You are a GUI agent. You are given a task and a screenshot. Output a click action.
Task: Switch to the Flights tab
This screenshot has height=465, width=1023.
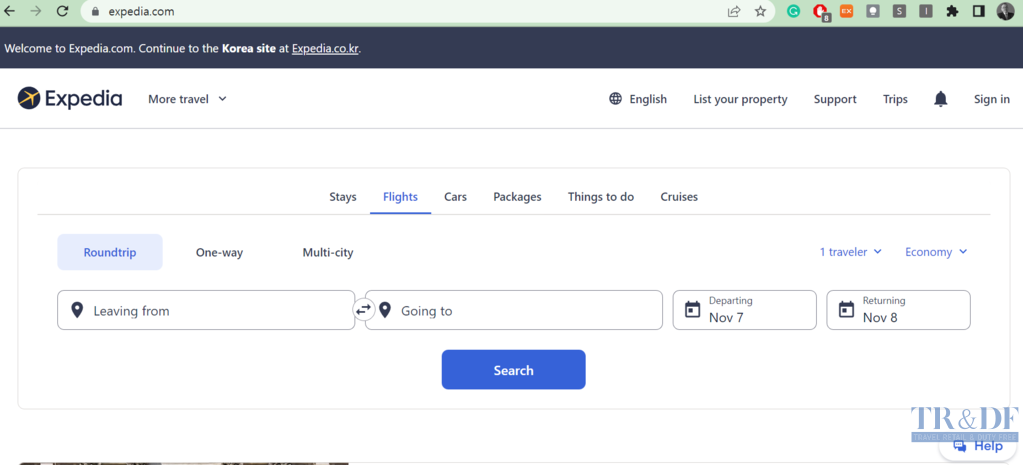tap(401, 197)
